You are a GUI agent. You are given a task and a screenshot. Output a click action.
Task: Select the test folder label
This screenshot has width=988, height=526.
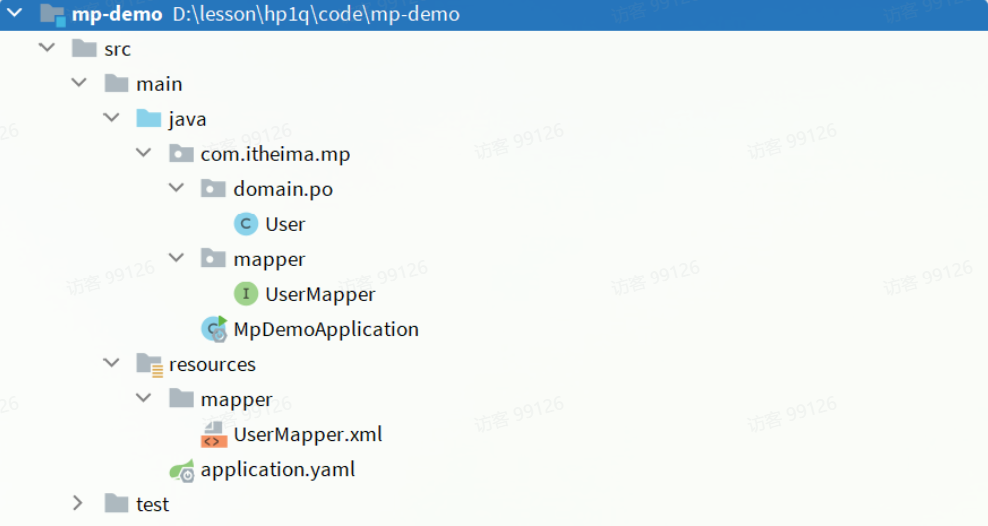[152, 505]
